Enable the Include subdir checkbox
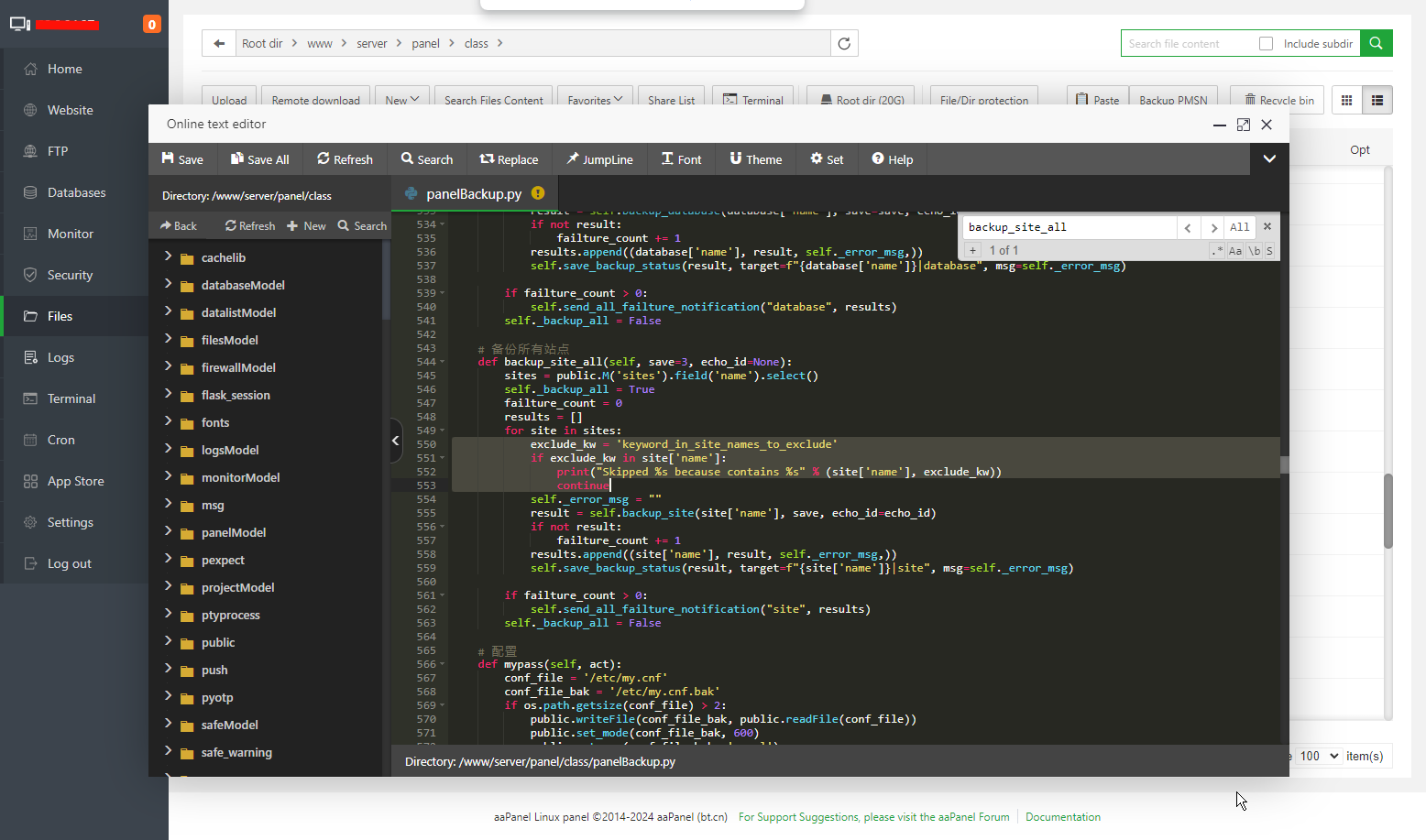Screen dimensions: 1426x840 (x=1266, y=43)
